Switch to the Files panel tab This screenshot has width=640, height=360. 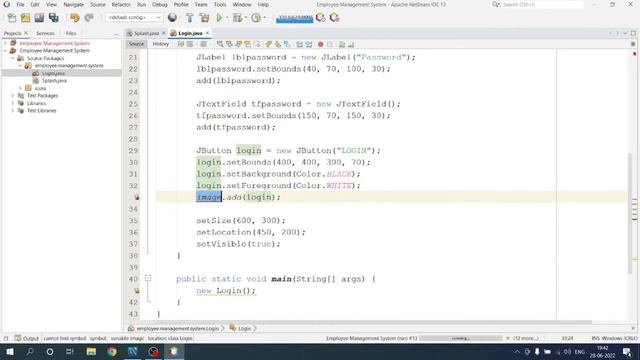pos(71,33)
